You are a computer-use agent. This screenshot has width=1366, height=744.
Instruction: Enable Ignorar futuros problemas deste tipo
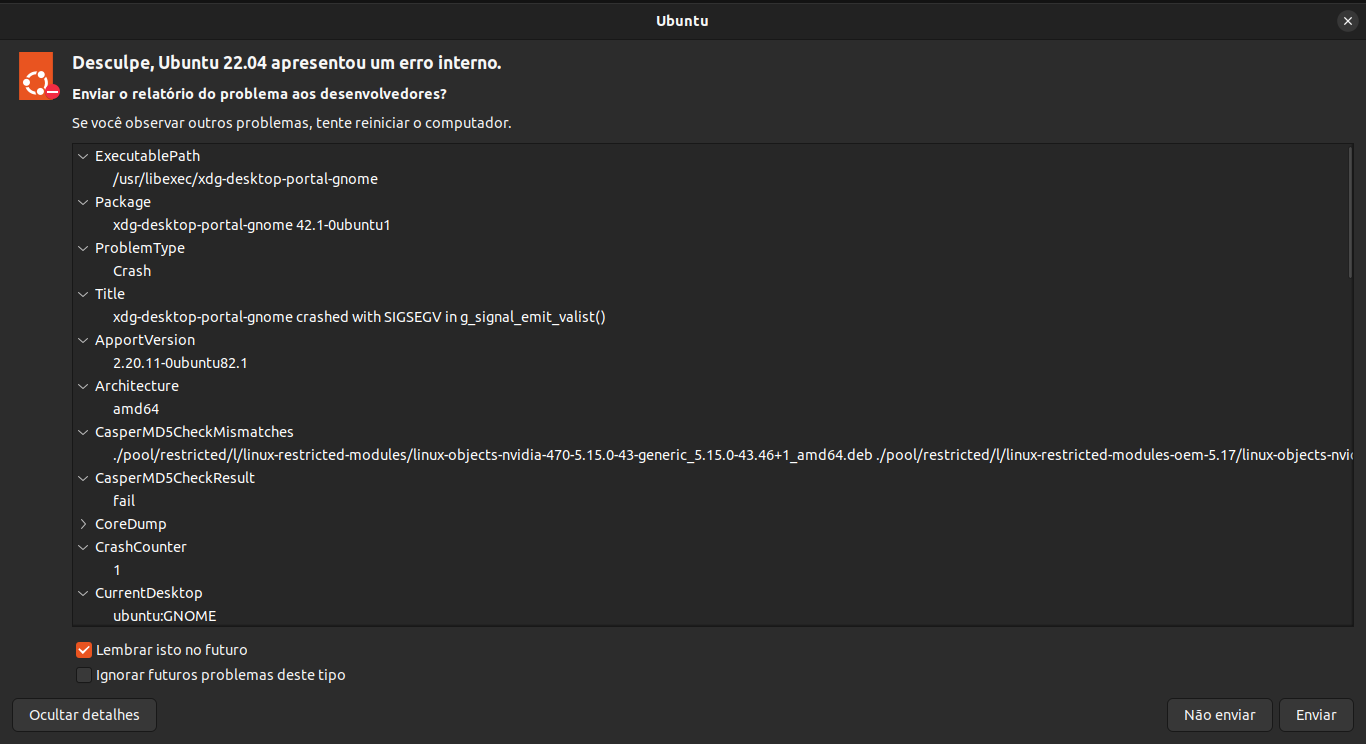tap(84, 675)
